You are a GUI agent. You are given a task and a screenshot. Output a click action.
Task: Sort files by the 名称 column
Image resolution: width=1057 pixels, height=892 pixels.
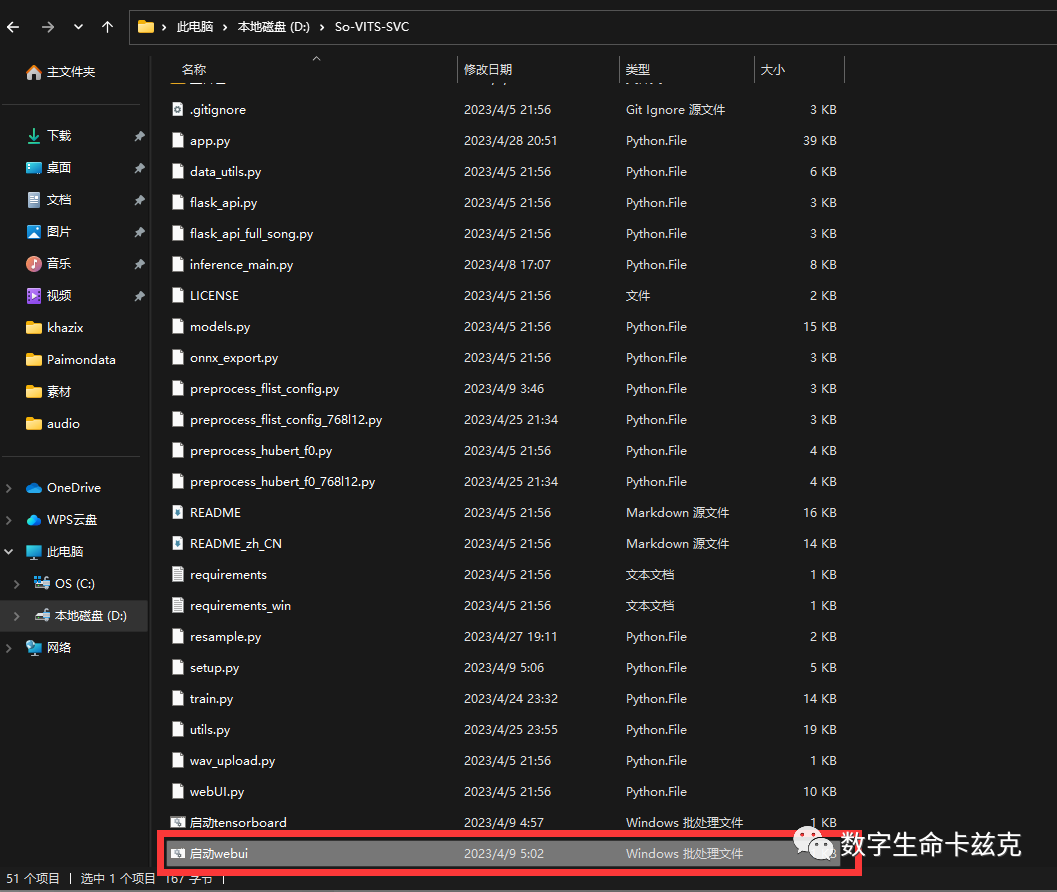(193, 69)
